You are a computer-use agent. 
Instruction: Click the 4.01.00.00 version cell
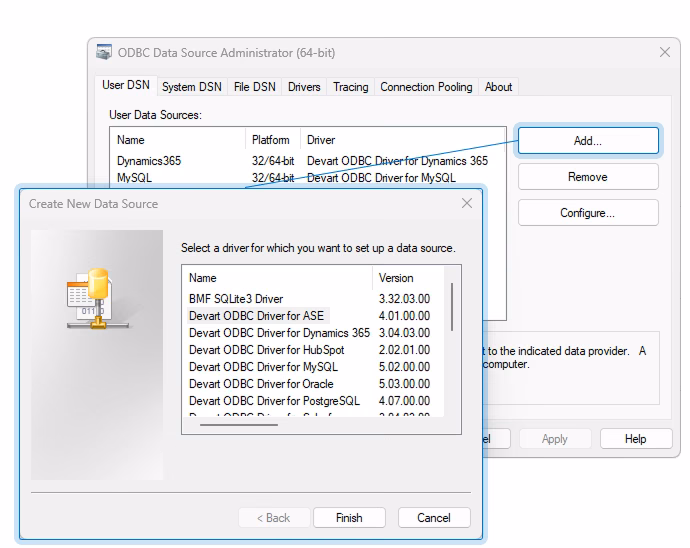coord(404,316)
